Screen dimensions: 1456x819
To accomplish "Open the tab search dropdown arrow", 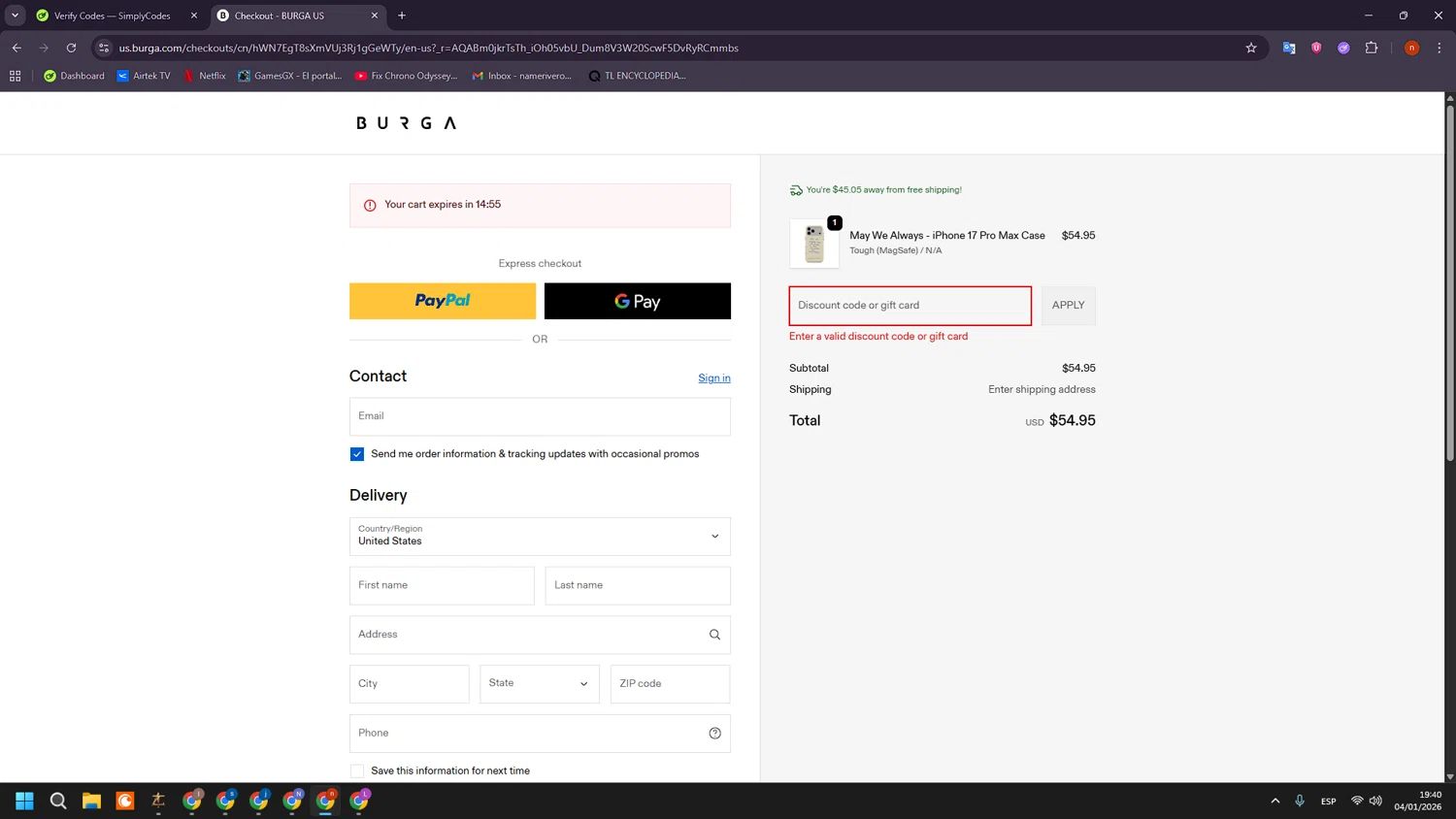I will click(15, 16).
